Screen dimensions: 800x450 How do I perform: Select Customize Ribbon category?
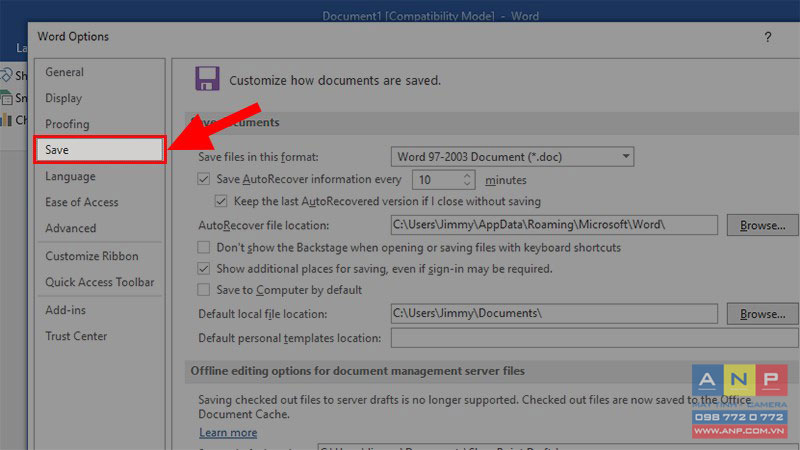pos(100,256)
